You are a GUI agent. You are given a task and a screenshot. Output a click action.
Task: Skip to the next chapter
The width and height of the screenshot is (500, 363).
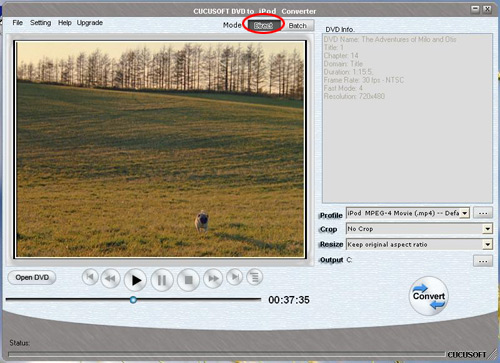click(x=235, y=277)
